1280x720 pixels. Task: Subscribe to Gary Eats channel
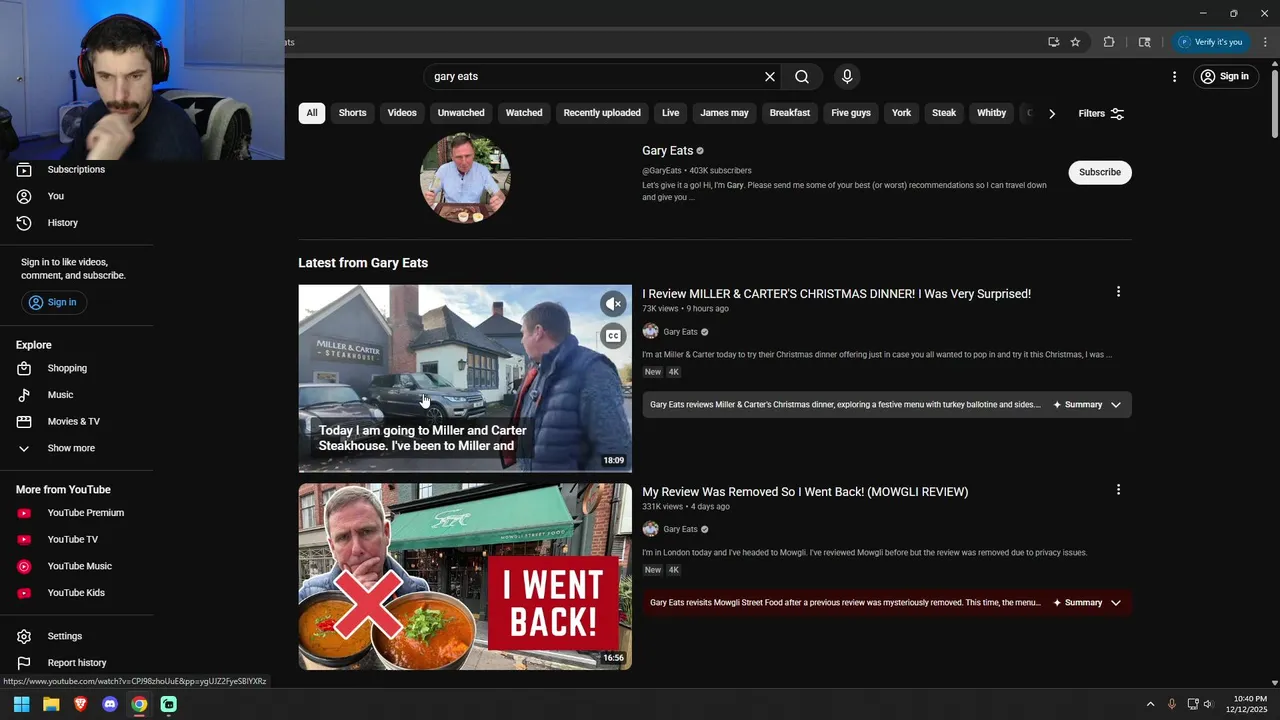pos(1100,172)
